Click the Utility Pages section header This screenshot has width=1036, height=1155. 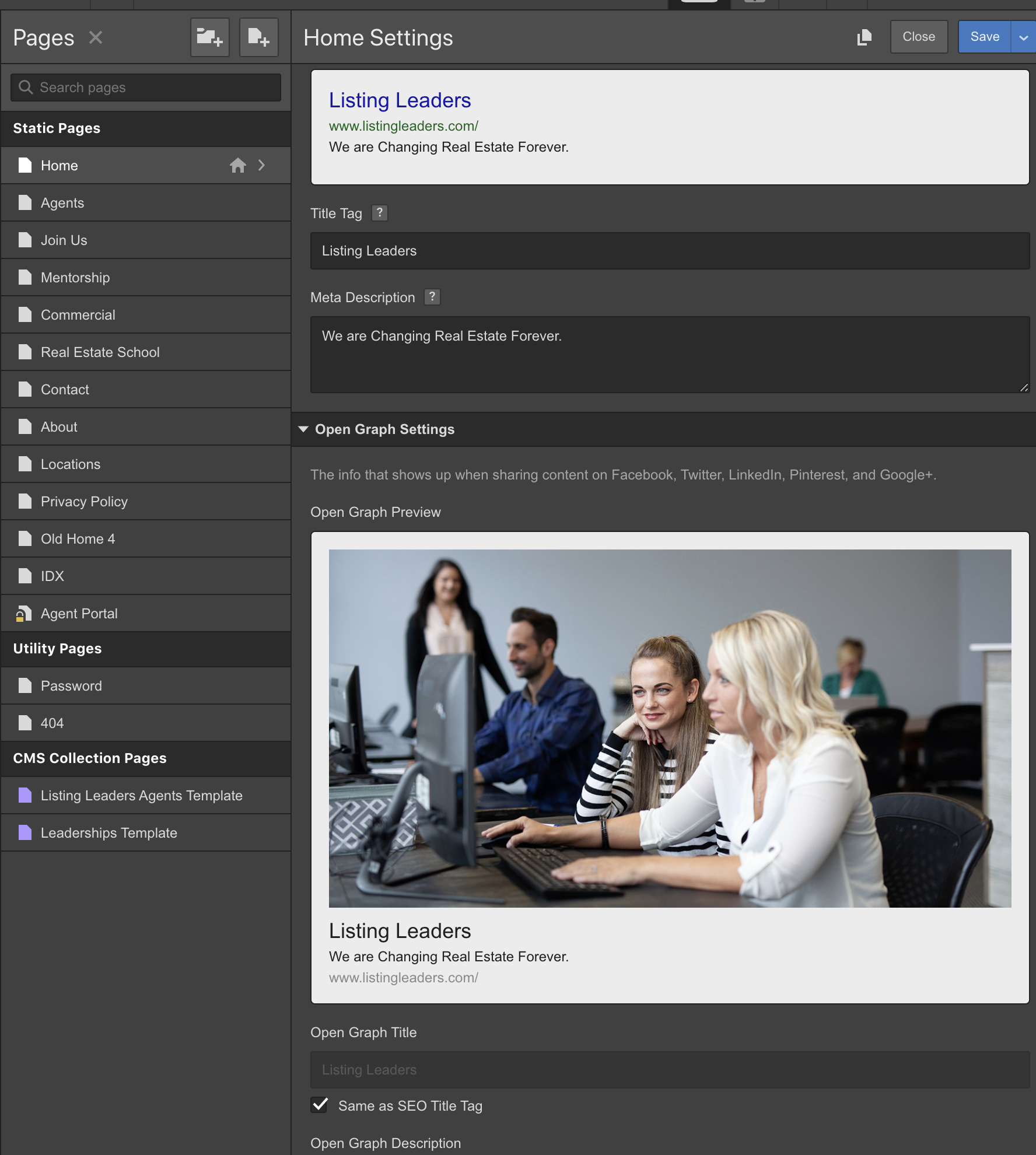coord(146,649)
